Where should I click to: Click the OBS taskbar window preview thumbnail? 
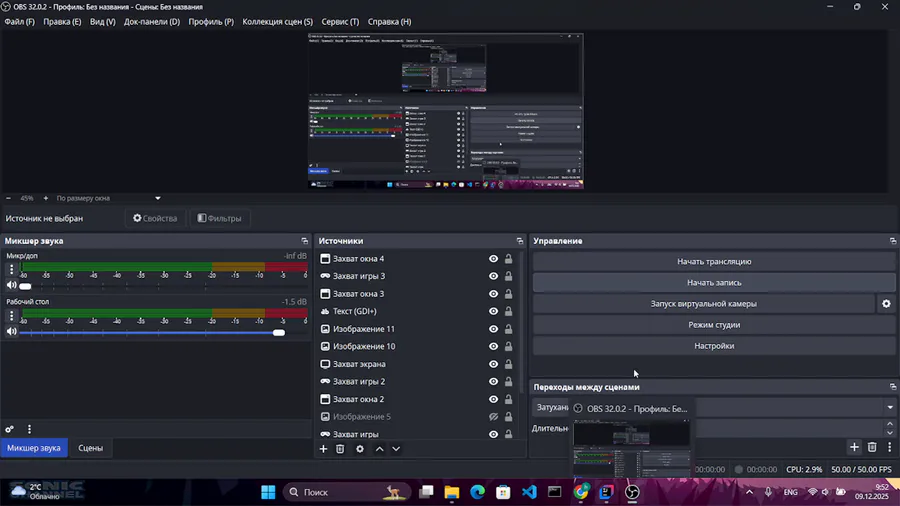[631, 448]
